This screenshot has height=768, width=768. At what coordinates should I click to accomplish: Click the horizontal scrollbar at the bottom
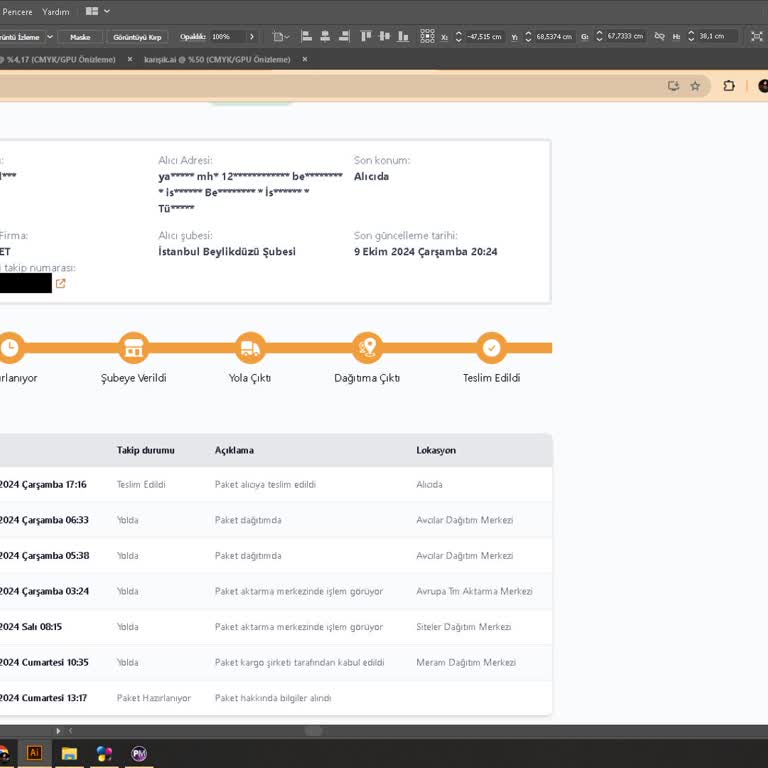pyautogui.click(x=313, y=731)
